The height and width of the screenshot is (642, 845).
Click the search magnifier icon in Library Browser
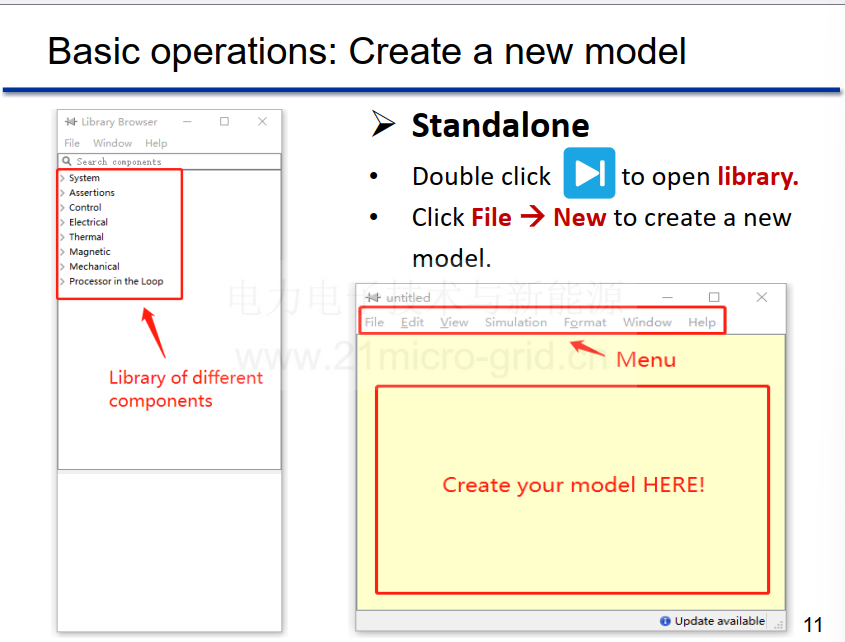67,161
